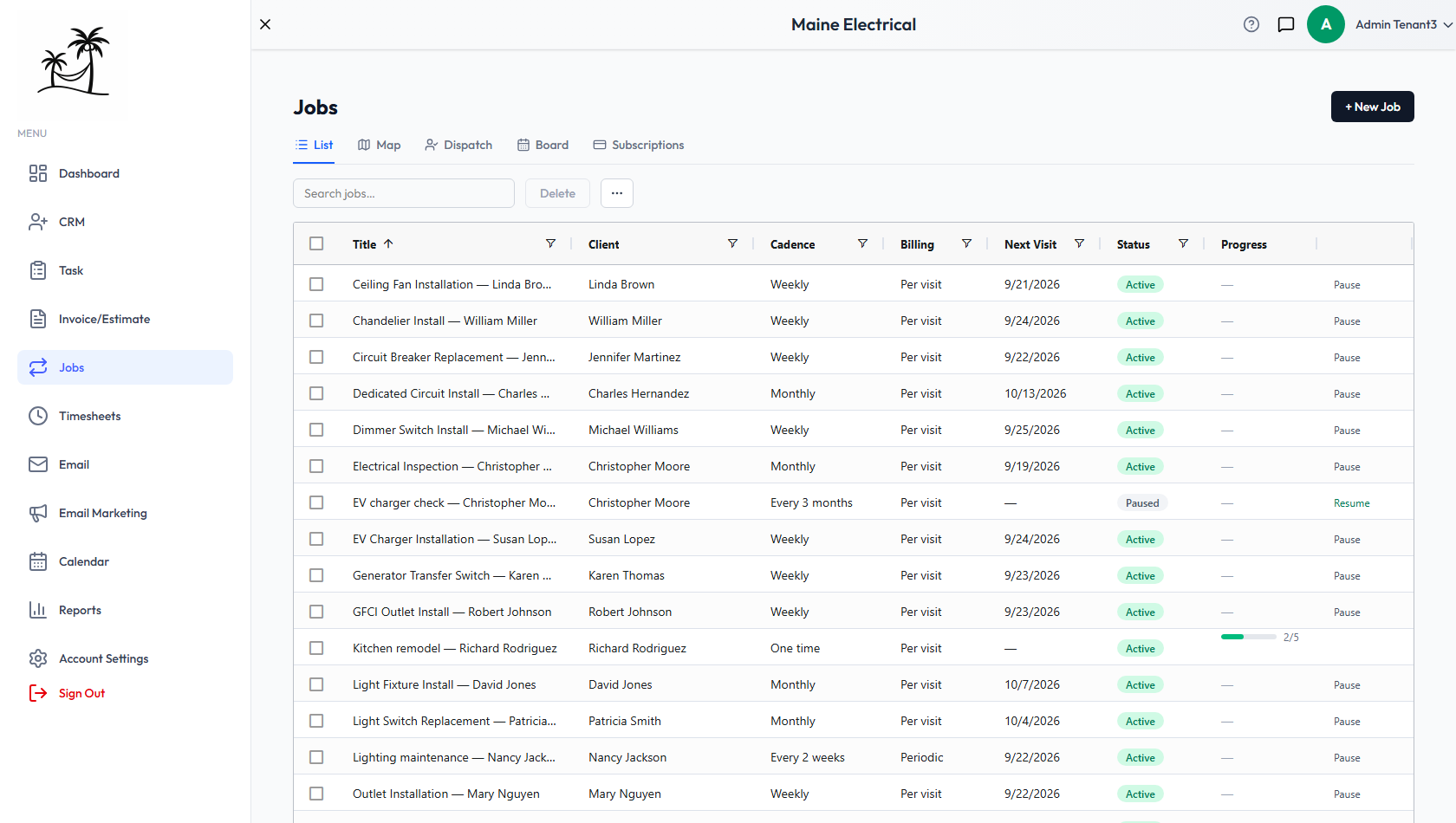This screenshot has width=1456, height=823.
Task: Pause the Dedicated Circuit Install job
Action: pyautogui.click(x=1347, y=394)
